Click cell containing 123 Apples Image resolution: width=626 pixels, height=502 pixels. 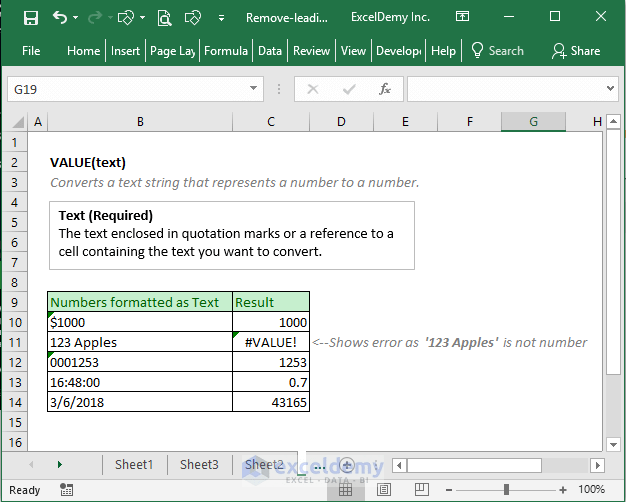point(140,342)
